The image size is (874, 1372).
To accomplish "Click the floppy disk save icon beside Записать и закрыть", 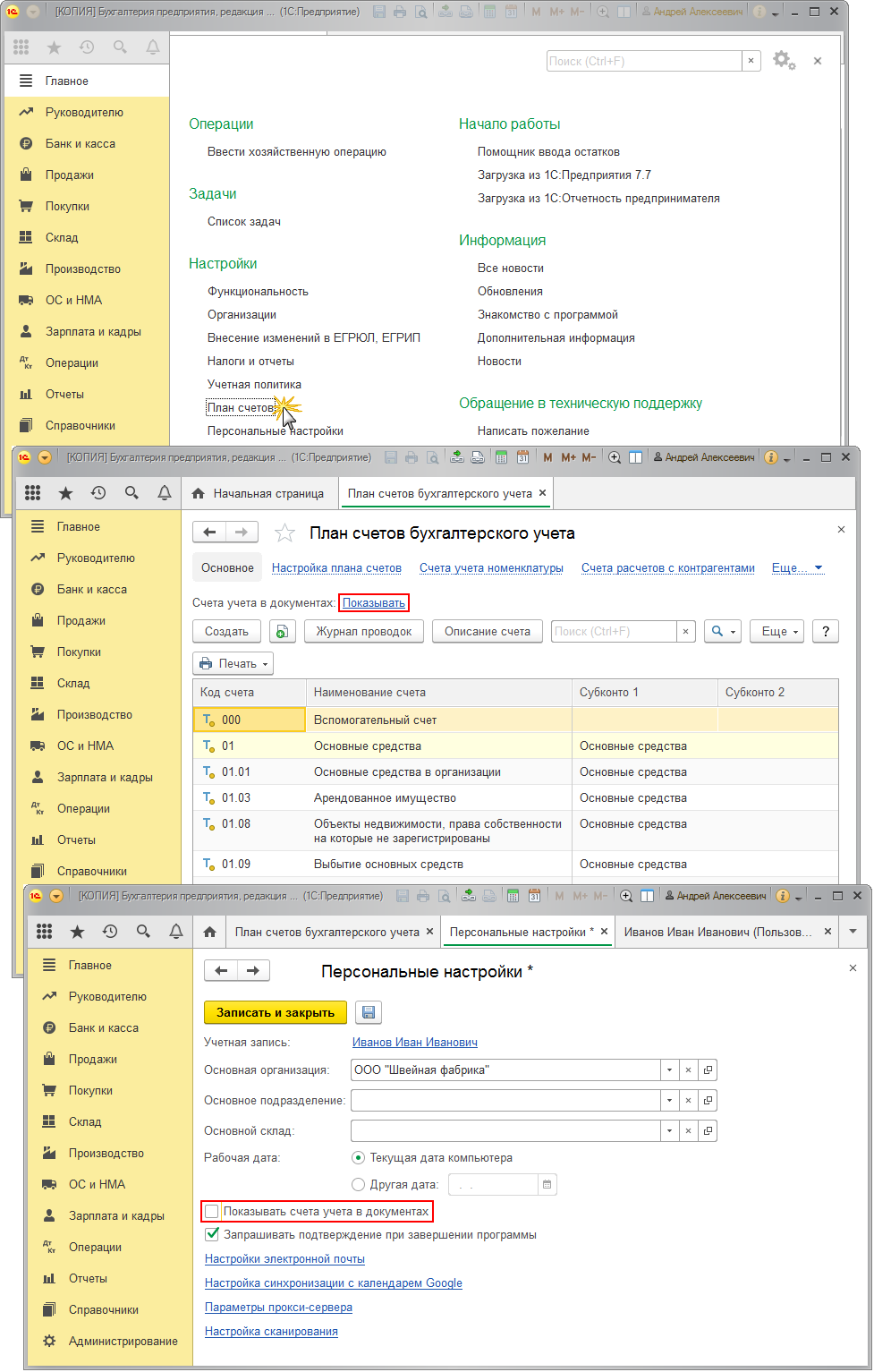I will 368,1012.
